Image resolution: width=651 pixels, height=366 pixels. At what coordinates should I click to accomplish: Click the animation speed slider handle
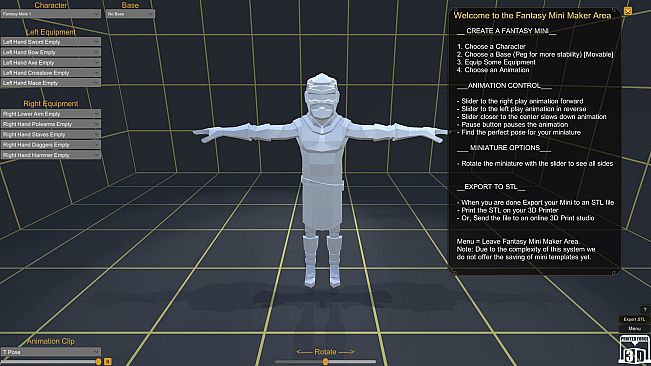click(98, 361)
